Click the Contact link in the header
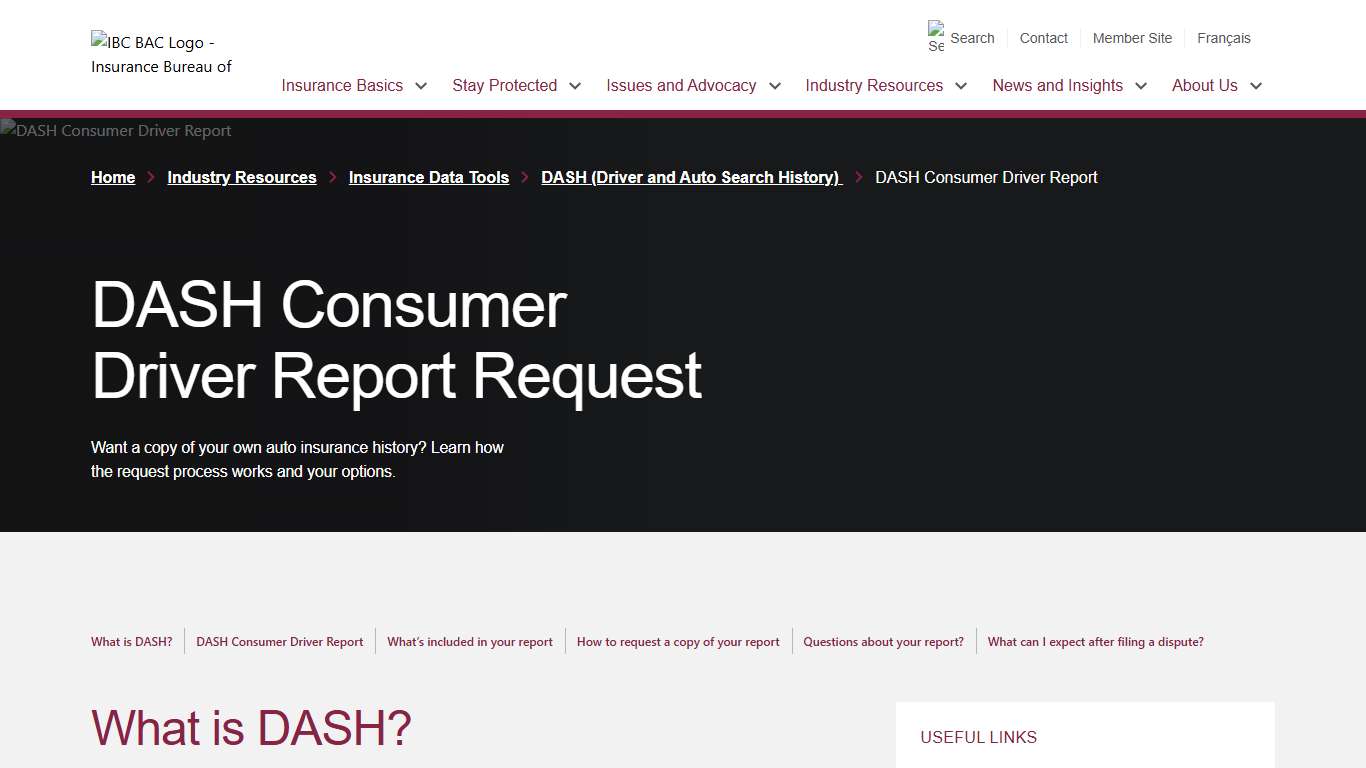The image size is (1366, 768). tap(1043, 37)
